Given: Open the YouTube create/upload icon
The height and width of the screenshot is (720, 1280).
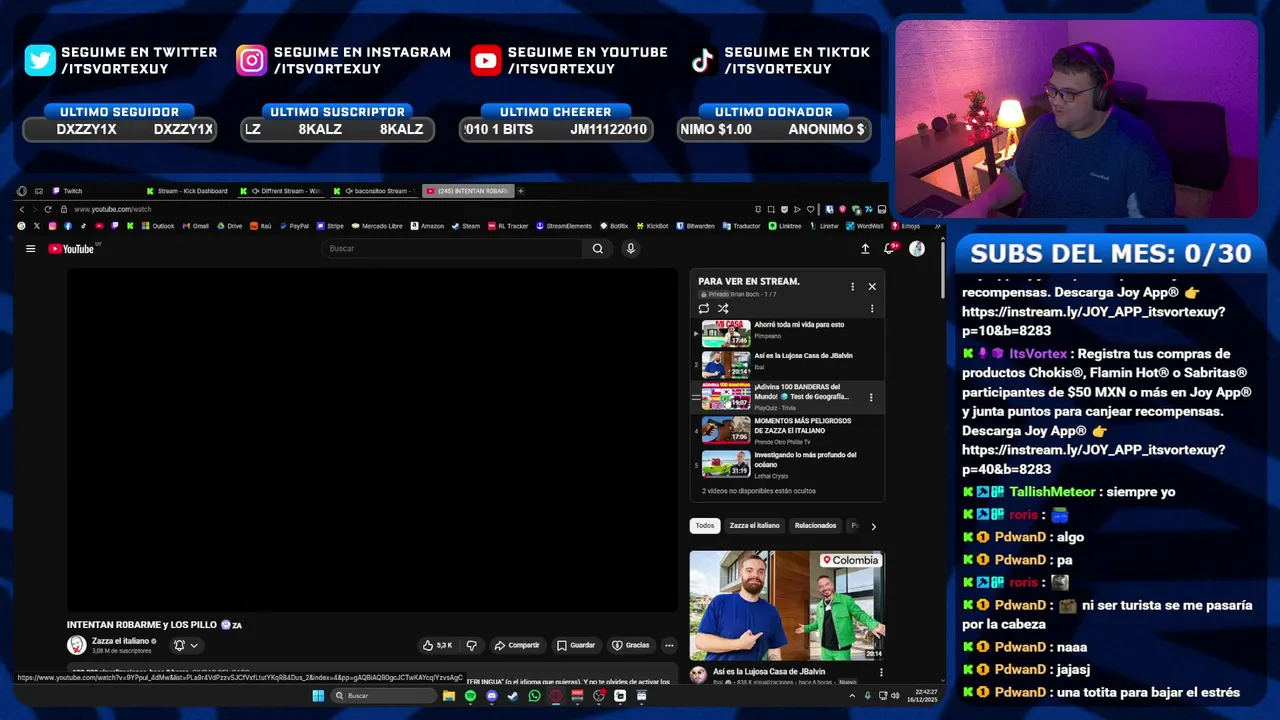Looking at the screenshot, I should [x=865, y=249].
